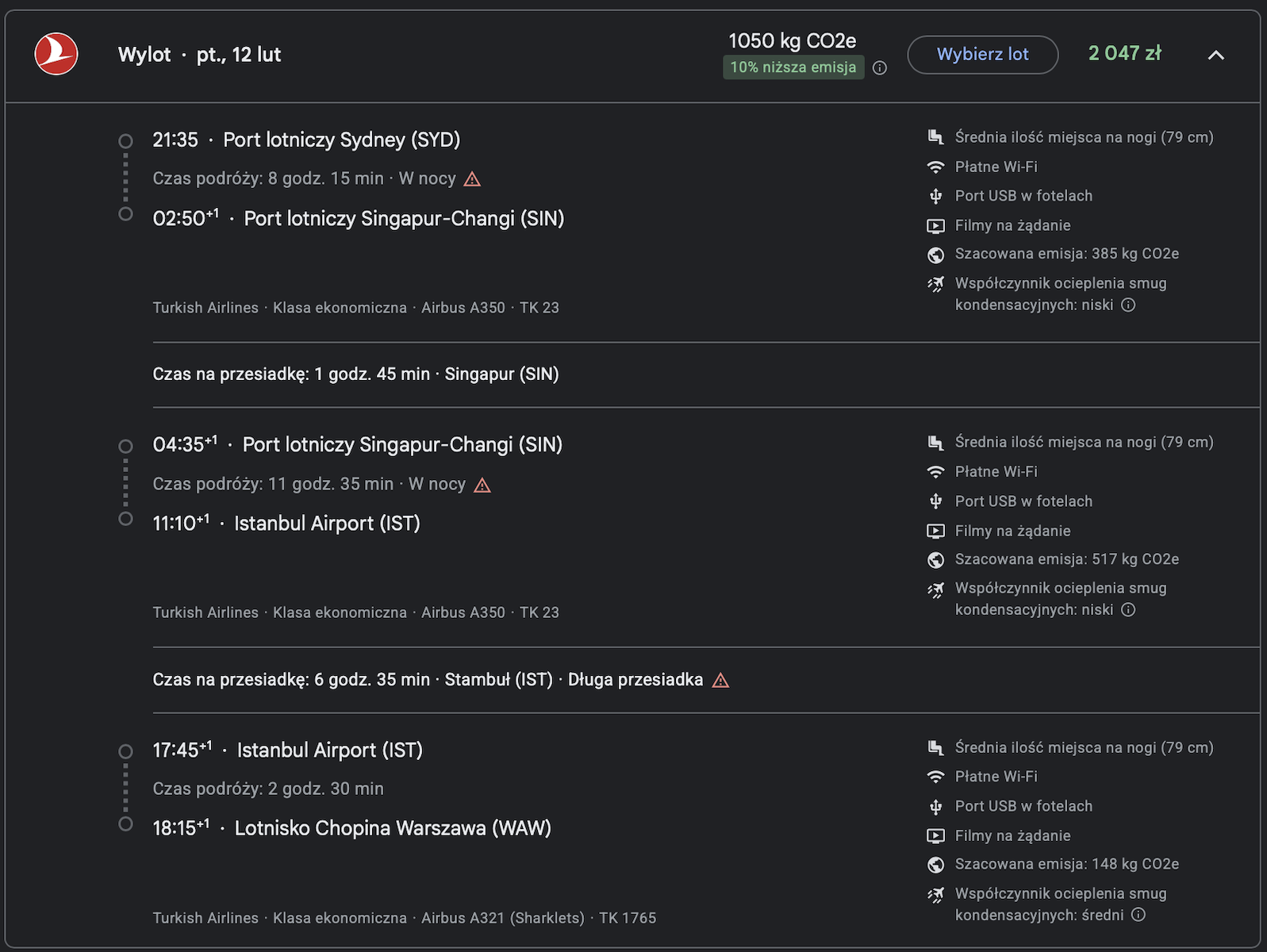Click 17:45 Istanbul Airport (IST) departure
Viewport: 1267px width, 952px height.
pyautogui.click(x=288, y=750)
